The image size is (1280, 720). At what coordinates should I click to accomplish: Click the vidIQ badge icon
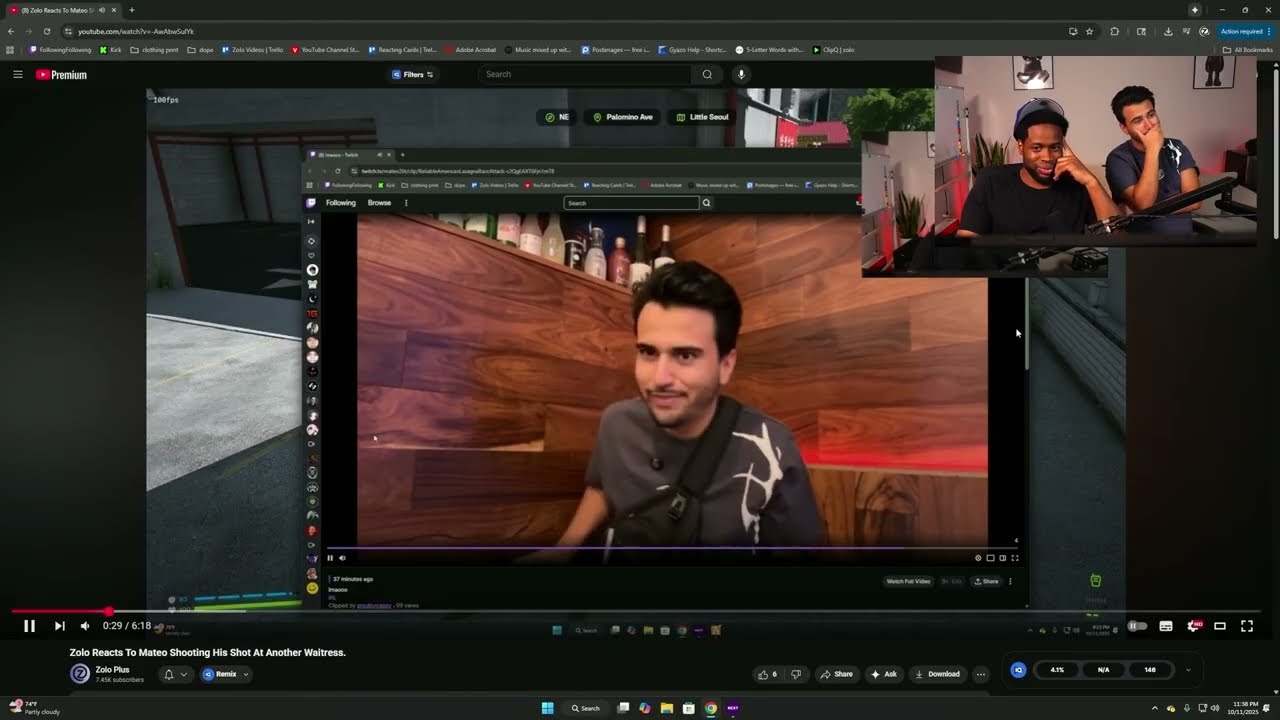pyautogui.click(x=1018, y=670)
